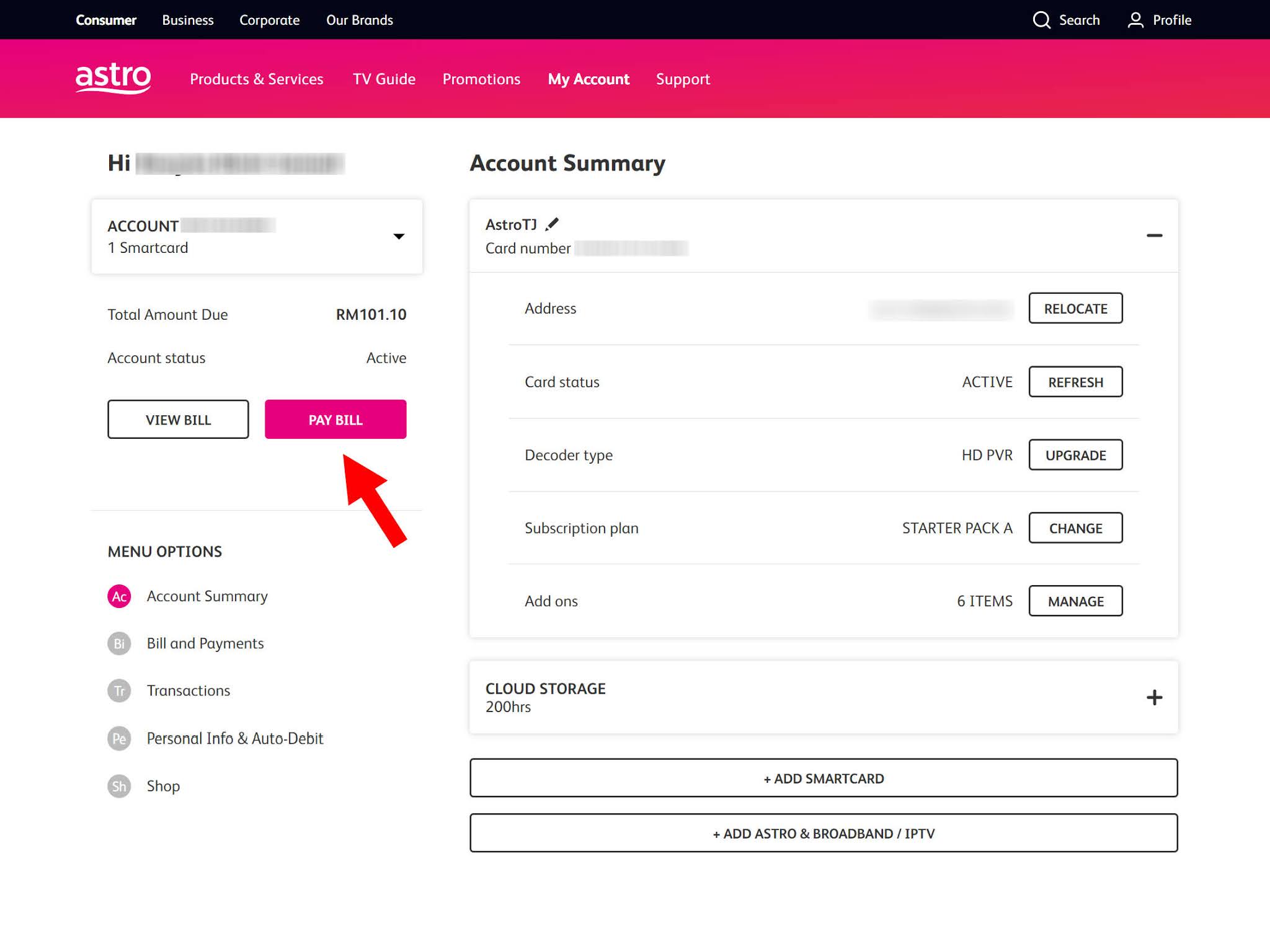This screenshot has height=952, width=1270.
Task: Click the Bill and Payments 'Bi' icon
Action: (119, 643)
